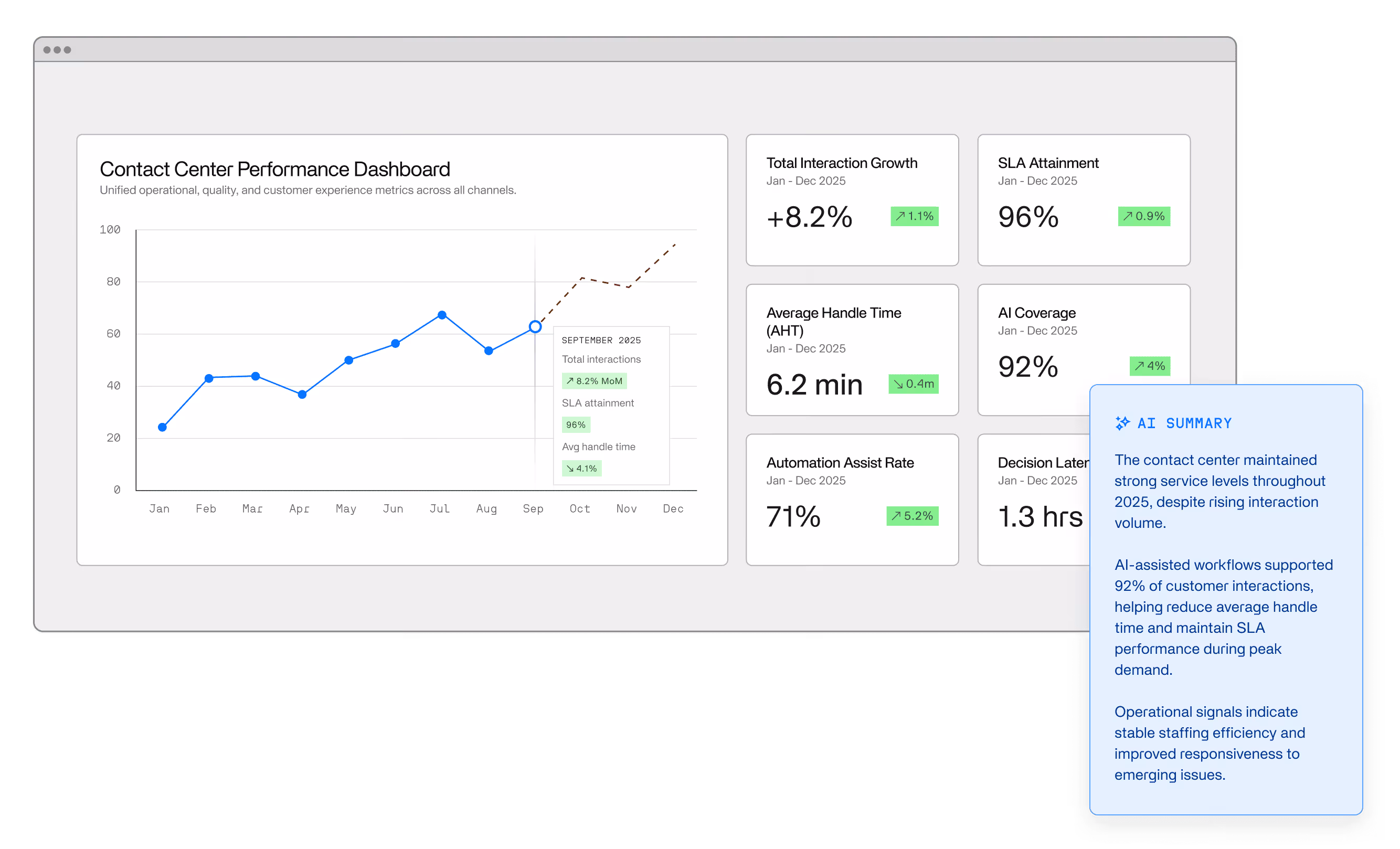Click the downward 0.4m badge on Average Handle Time
Viewport: 1400px width, 849px height.
[913, 384]
